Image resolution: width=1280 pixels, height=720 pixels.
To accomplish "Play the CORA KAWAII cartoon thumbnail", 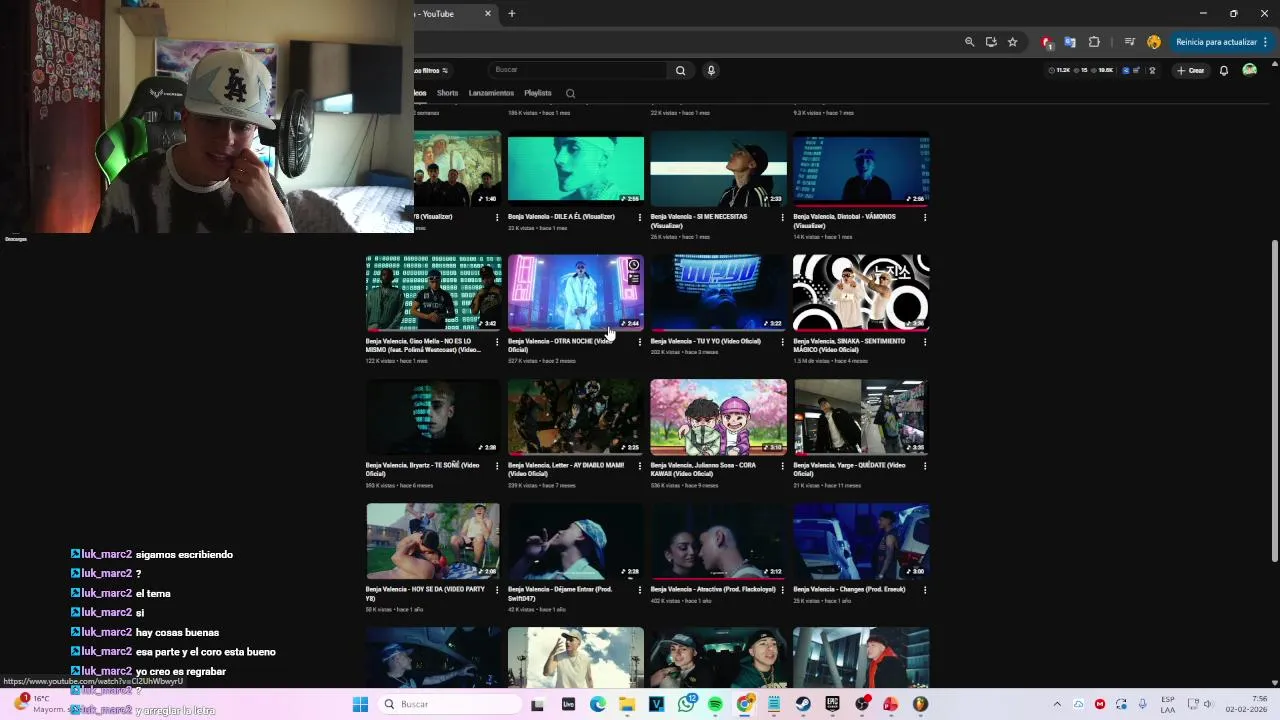I will (x=718, y=417).
